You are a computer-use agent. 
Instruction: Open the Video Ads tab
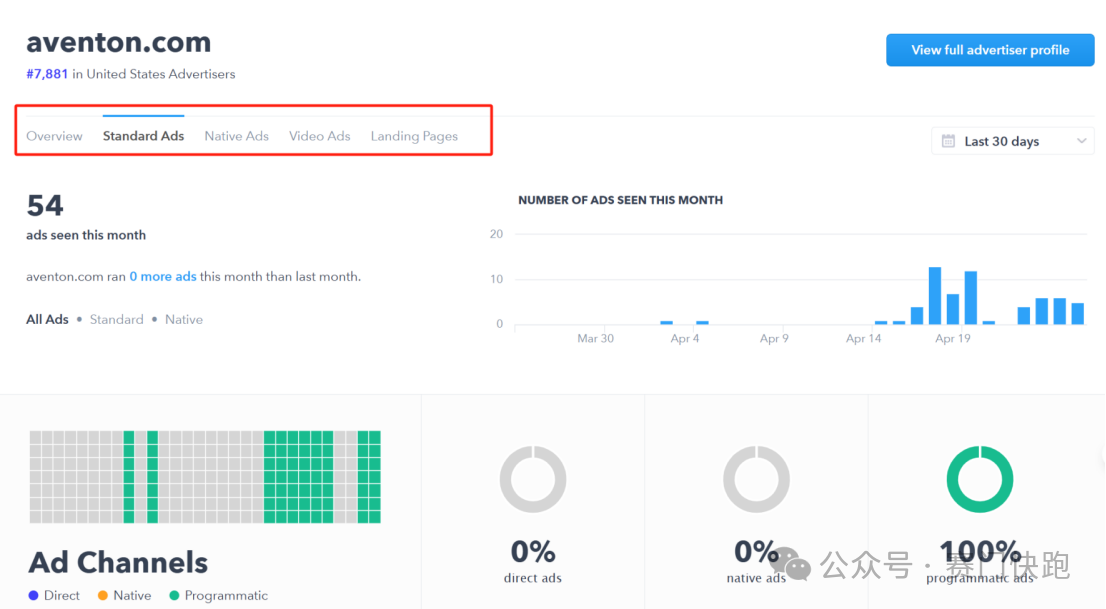(x=319, y=136)
